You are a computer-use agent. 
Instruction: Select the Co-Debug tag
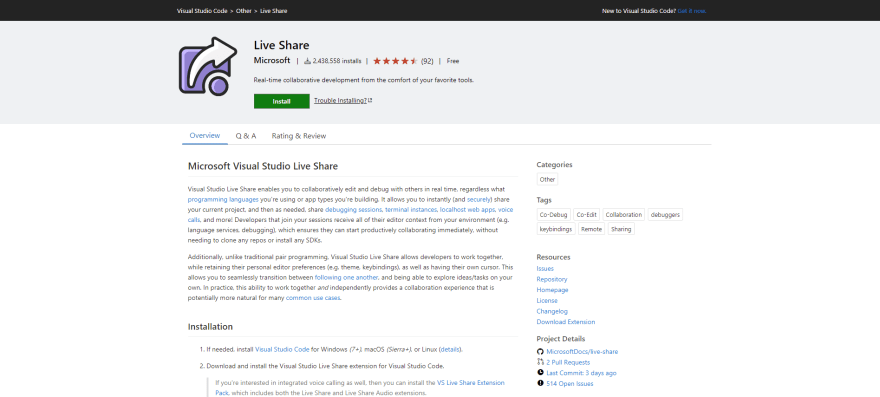click(554, 215)
